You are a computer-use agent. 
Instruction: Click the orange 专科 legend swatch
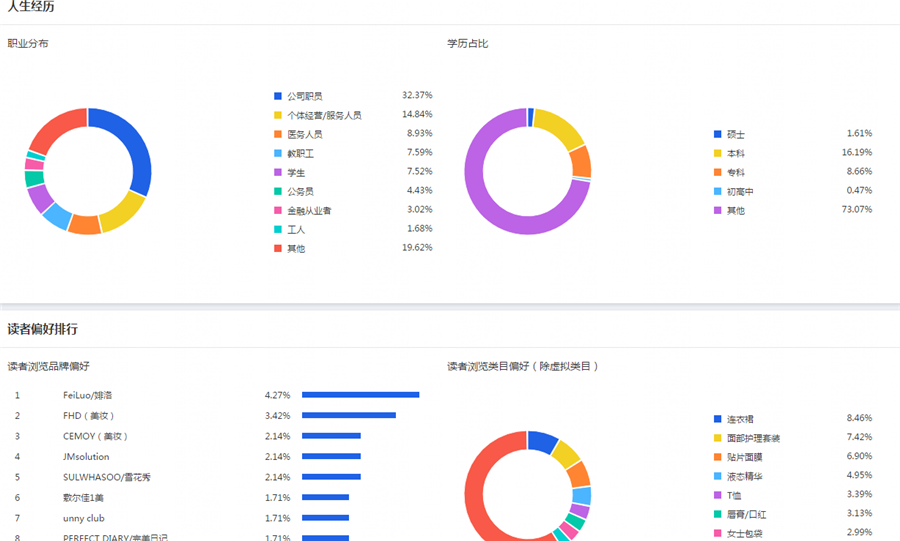(x=717, y=172)
